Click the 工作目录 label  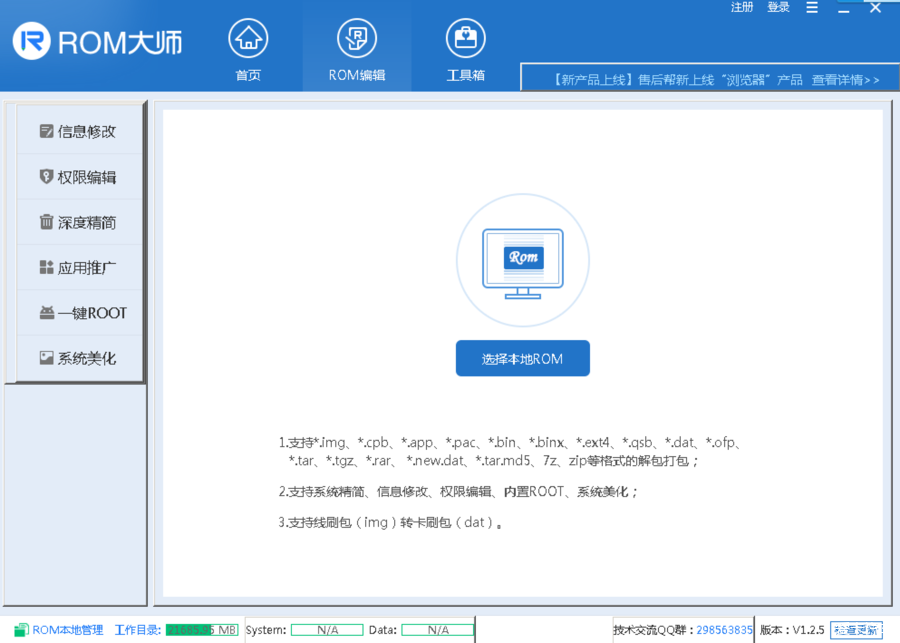[x=138, y=630]
